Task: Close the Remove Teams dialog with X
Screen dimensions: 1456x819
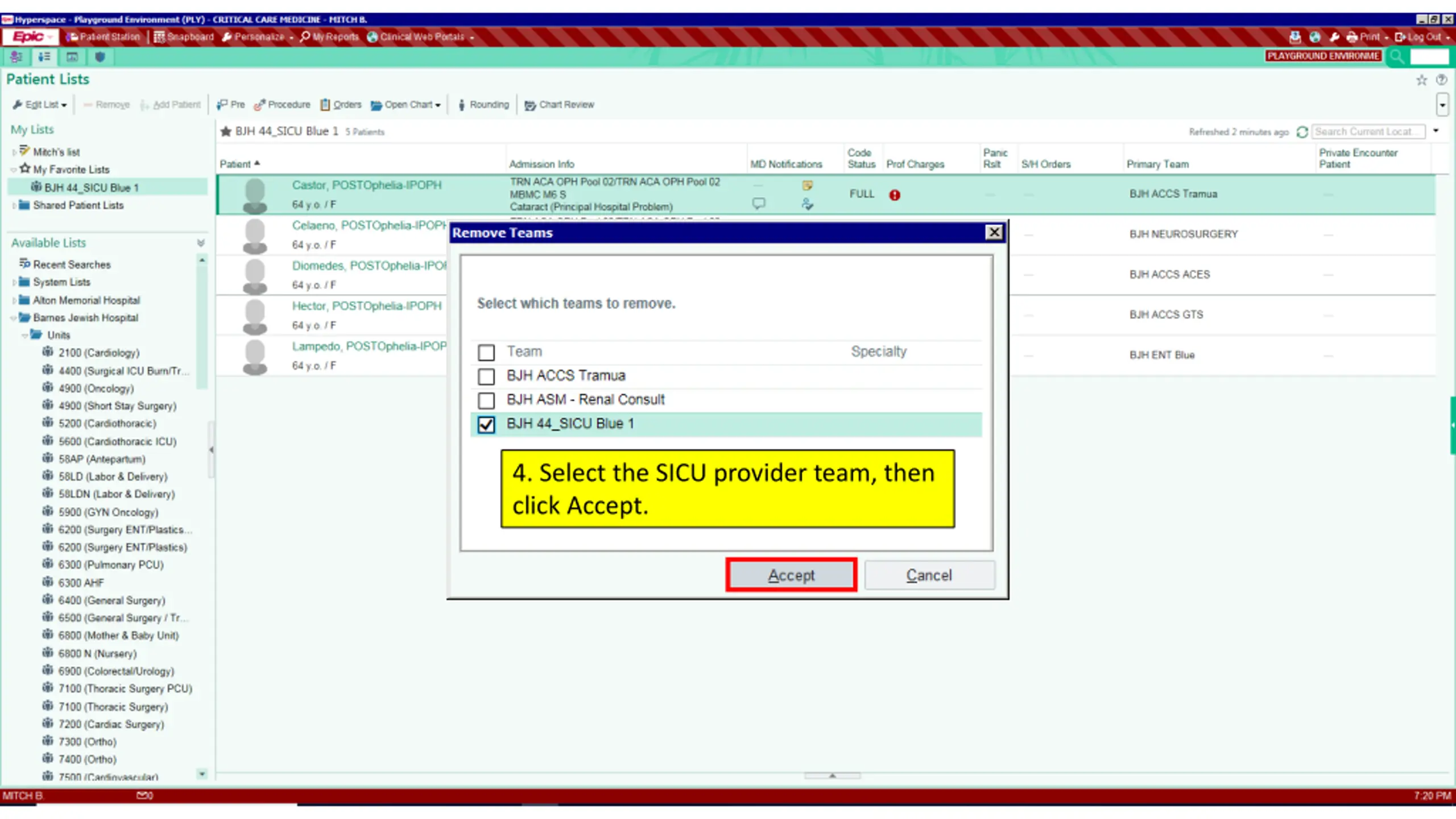Action: pos(994,232)
